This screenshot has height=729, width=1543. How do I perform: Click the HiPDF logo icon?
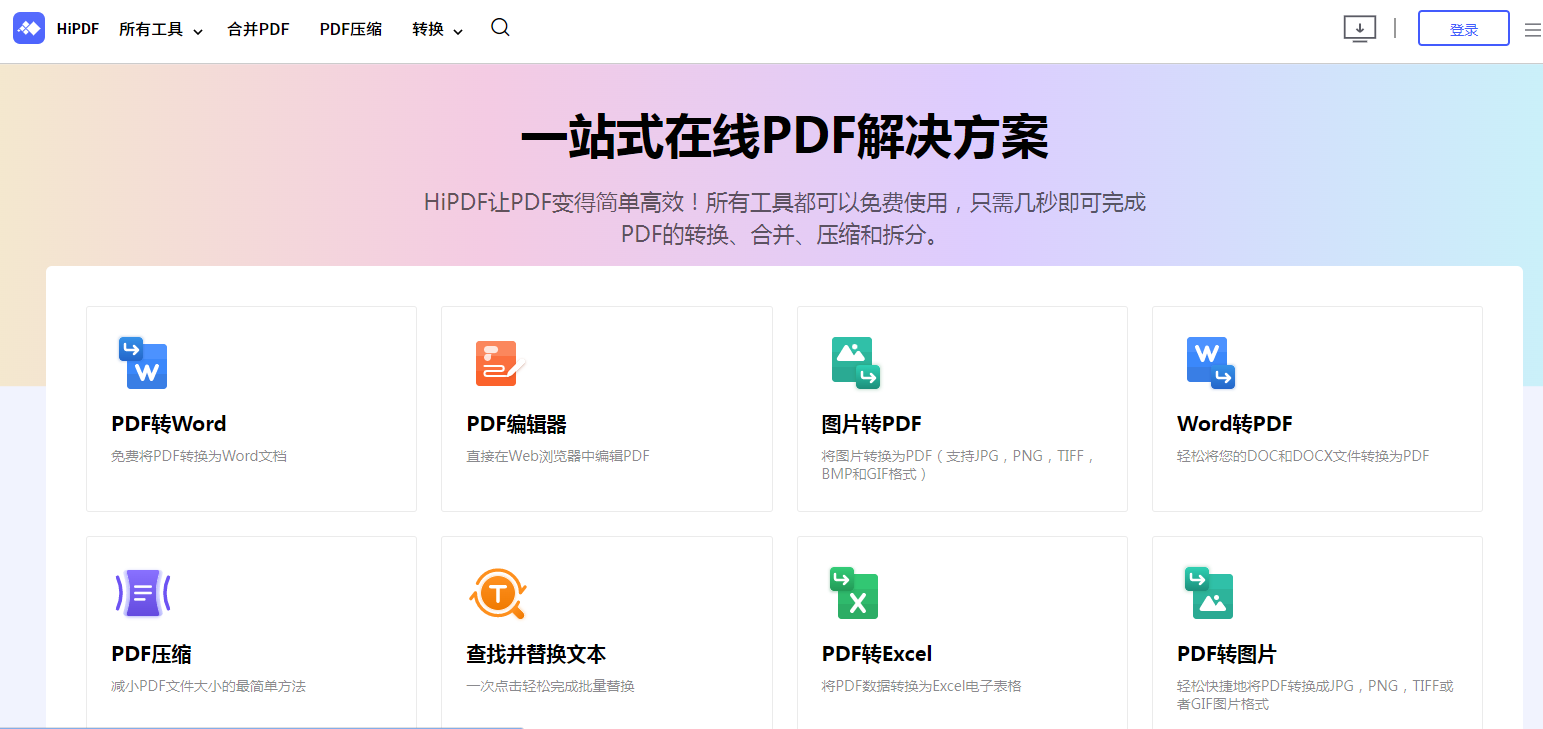[x=29, y=28]
